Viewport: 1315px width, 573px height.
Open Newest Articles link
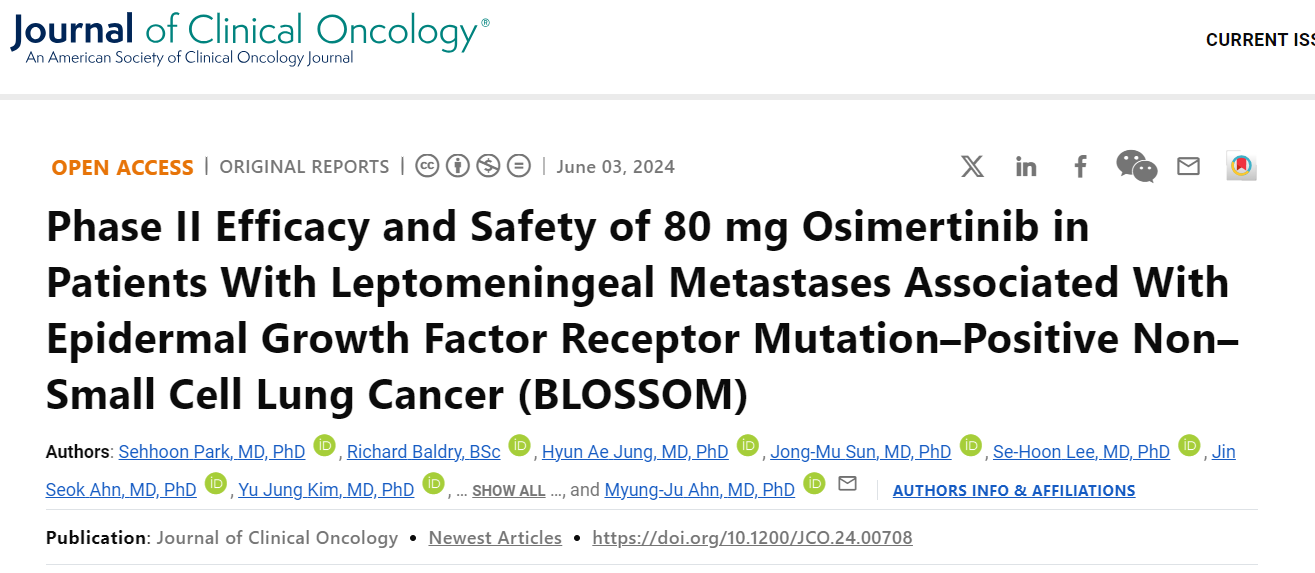click(495, 538)
